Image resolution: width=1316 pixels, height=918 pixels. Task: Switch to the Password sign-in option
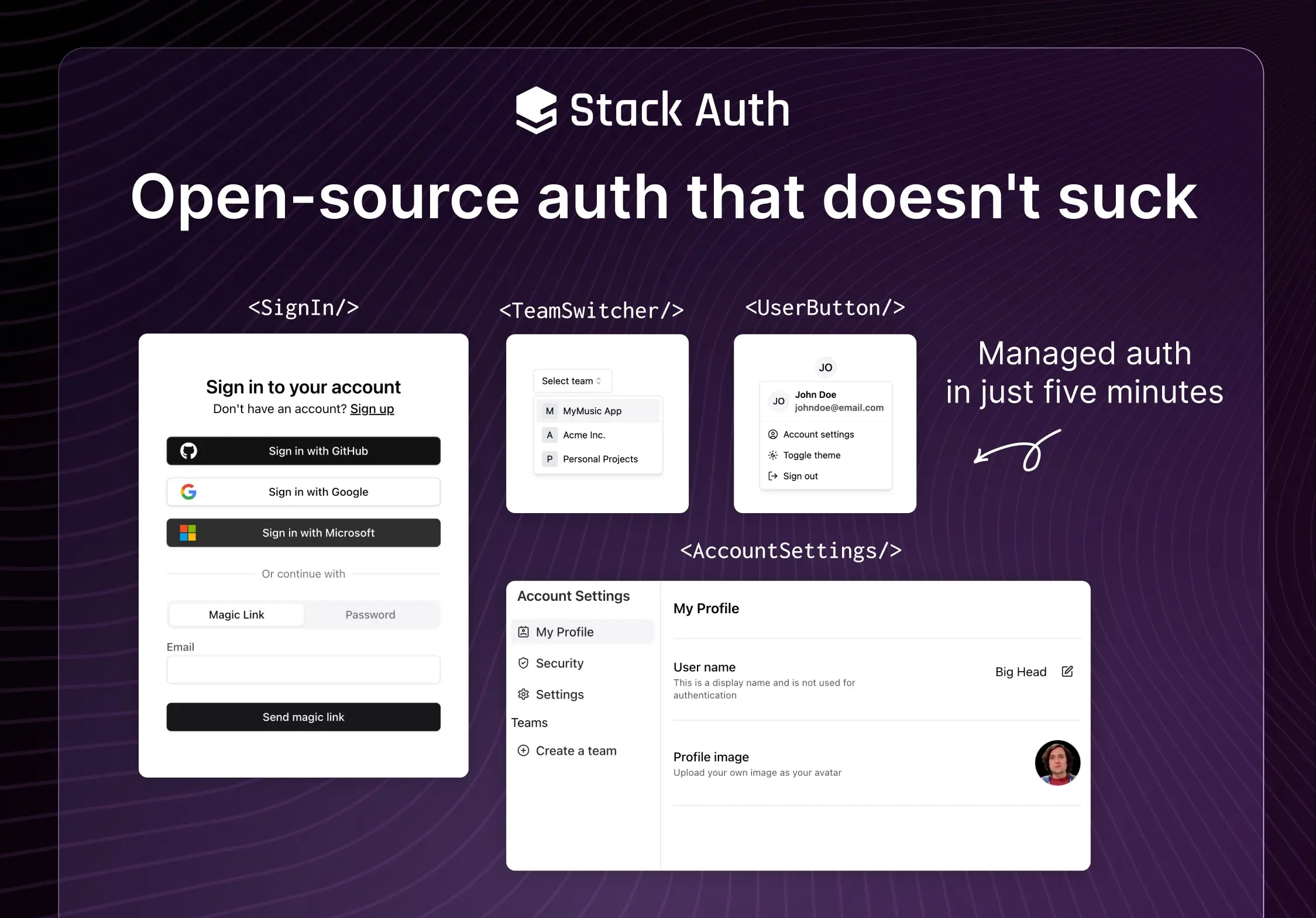tap(370, 615)
